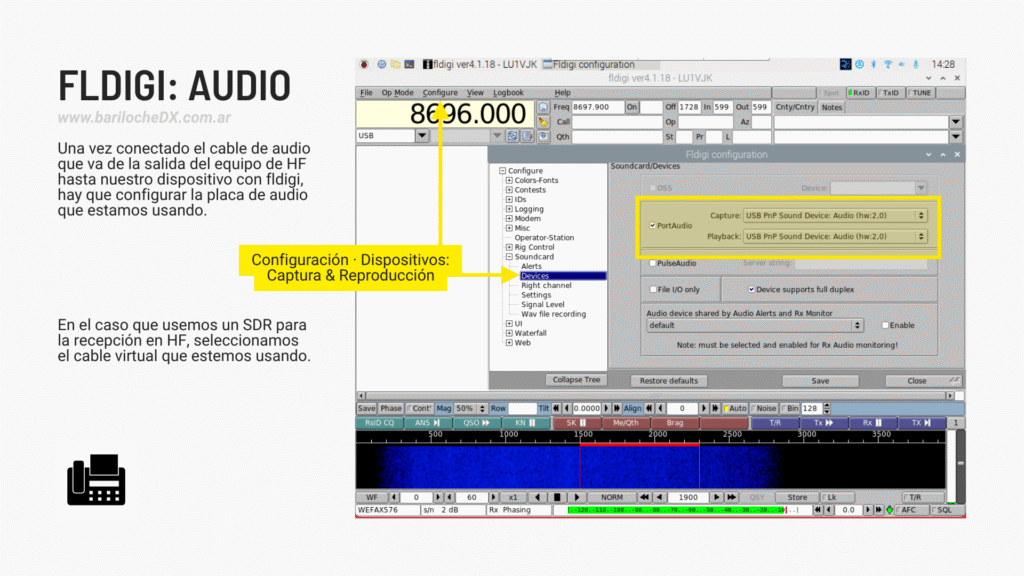Open the Playback device dropdown
Screen dimensions: 1024x576
[835, 236]
